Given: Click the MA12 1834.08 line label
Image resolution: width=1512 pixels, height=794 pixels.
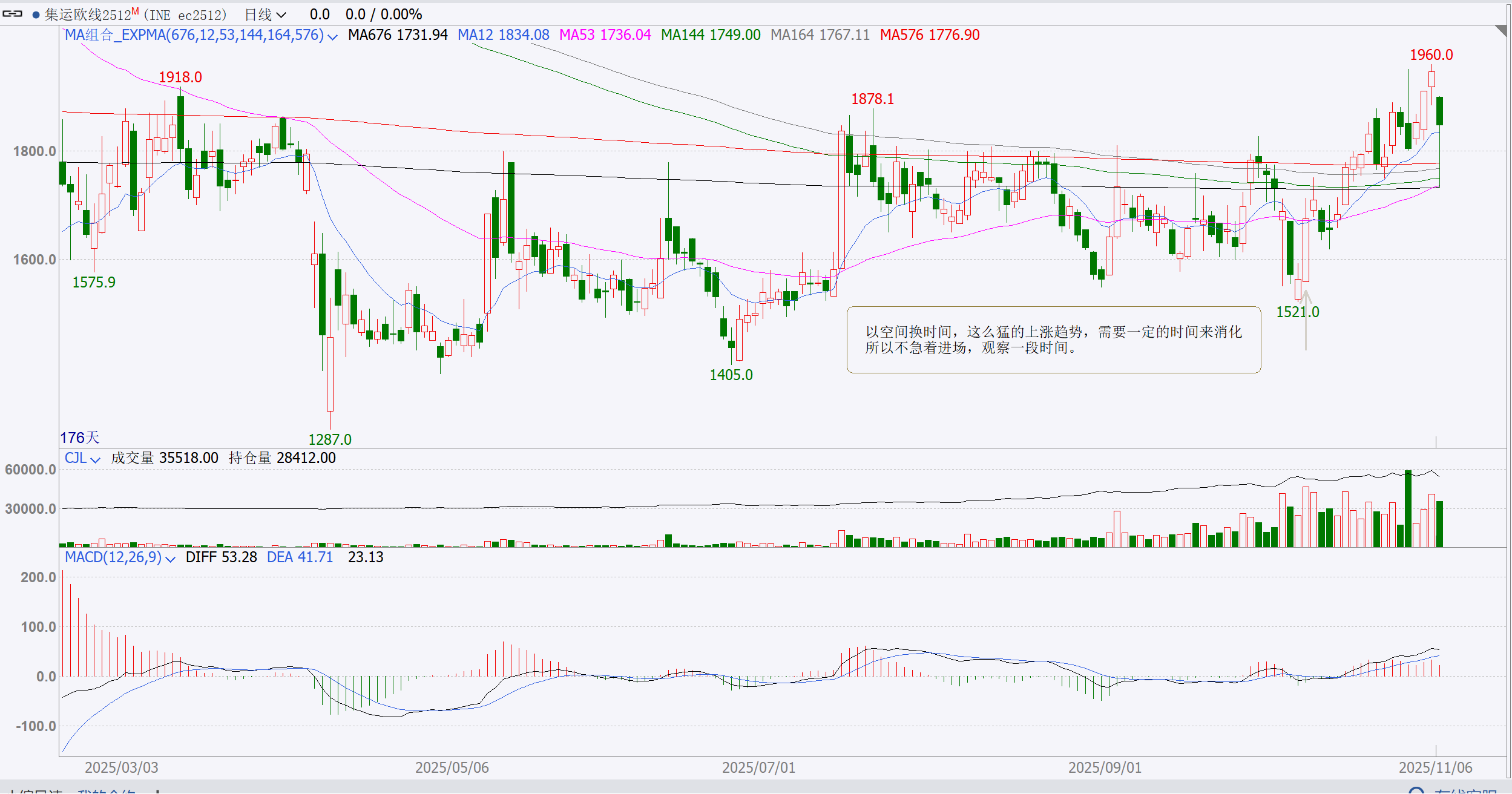Looking at the screenshot, I should (x=503, y=35).
